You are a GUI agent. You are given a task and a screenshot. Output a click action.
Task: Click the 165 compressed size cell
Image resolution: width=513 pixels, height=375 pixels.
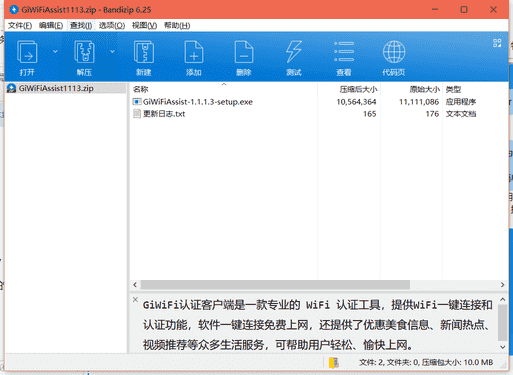pos(370,114)
